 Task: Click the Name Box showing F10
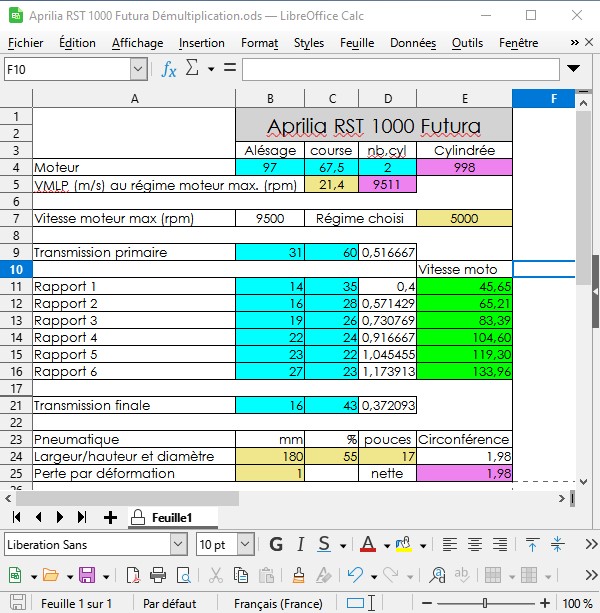[68, 69]
